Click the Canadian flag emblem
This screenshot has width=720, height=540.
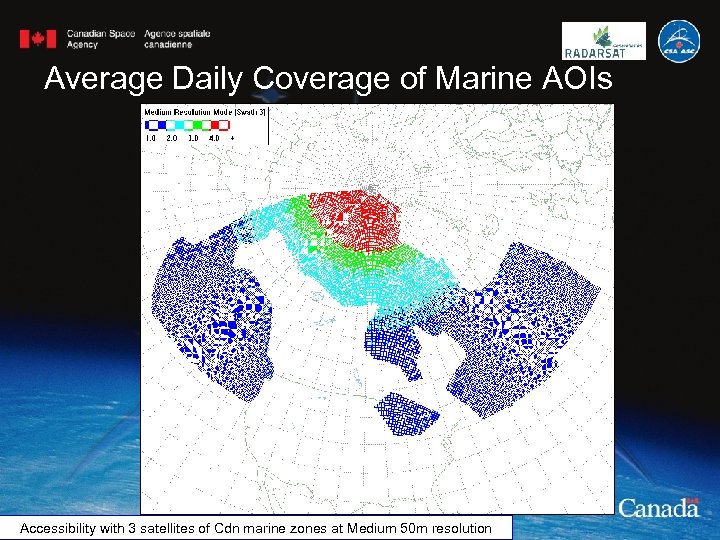(x=38, y=39)
